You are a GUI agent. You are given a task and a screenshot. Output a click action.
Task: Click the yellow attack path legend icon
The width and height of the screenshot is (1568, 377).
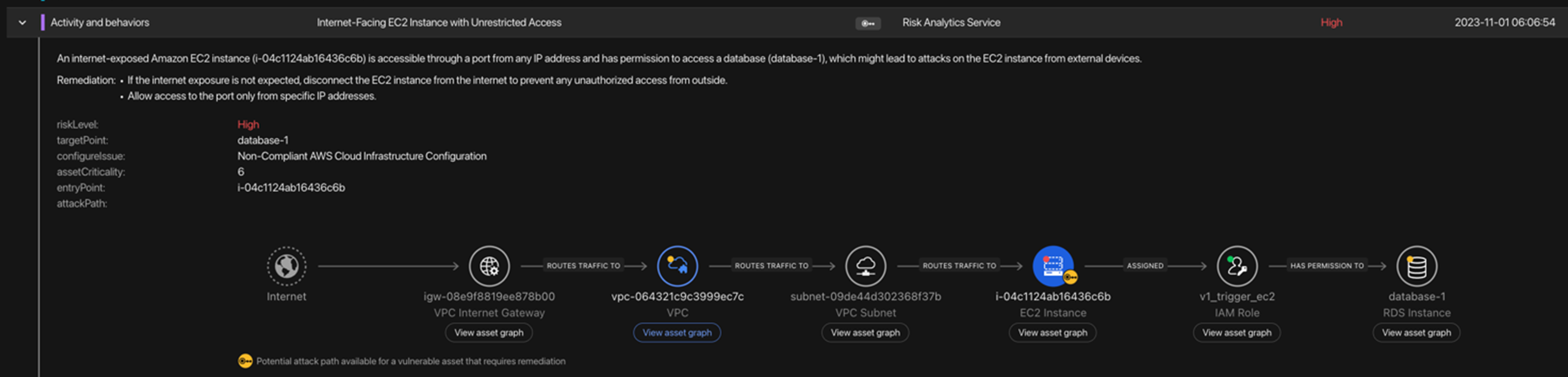245,361
